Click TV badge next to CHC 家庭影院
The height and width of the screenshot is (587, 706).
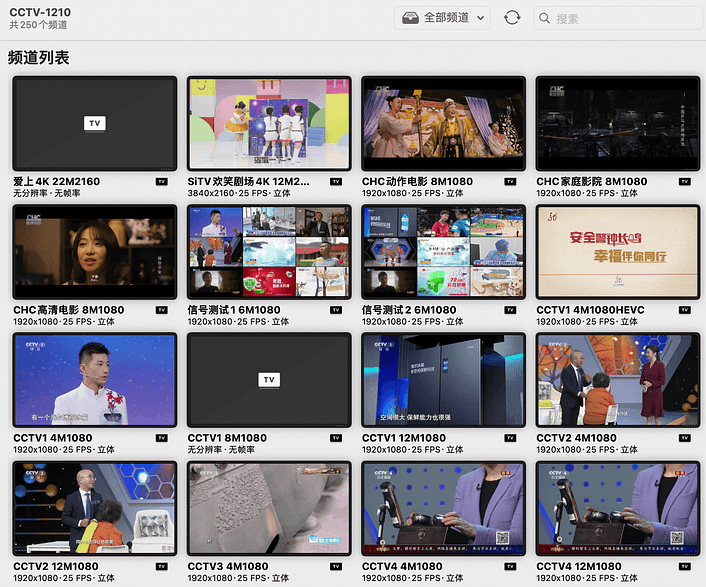tap(685, 181)
